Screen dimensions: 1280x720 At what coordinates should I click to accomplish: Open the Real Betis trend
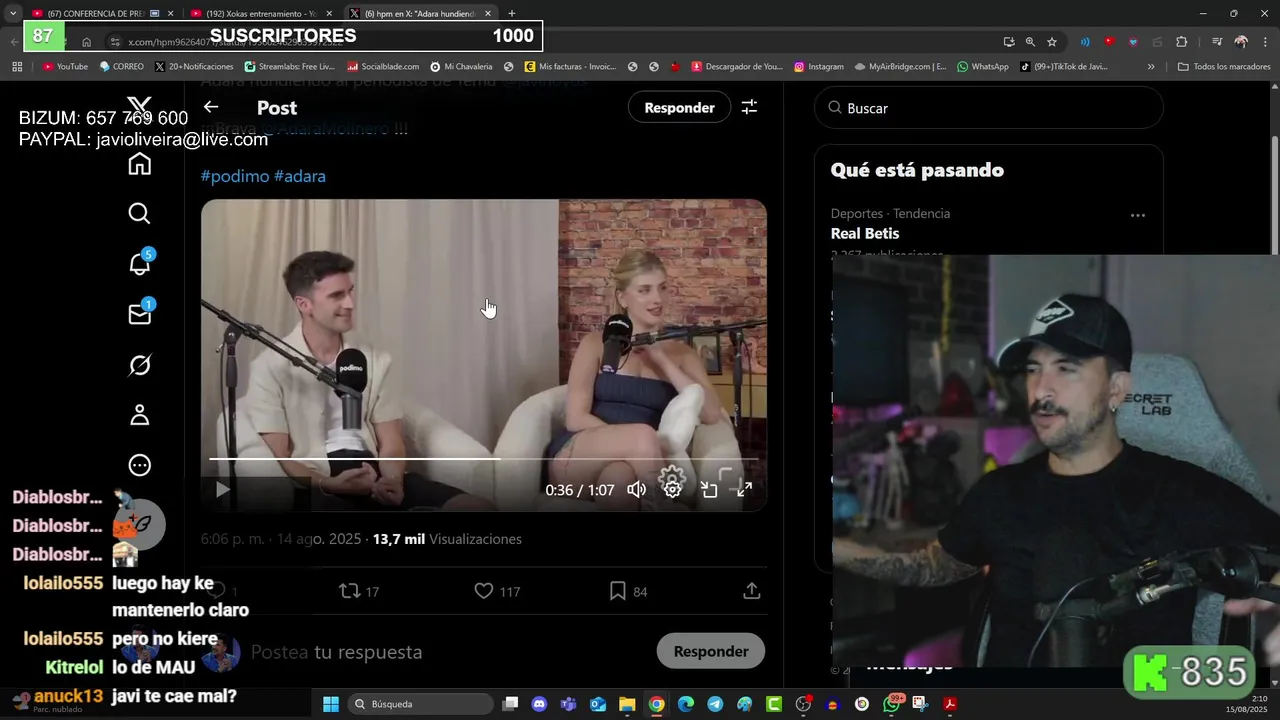[865, 233]
